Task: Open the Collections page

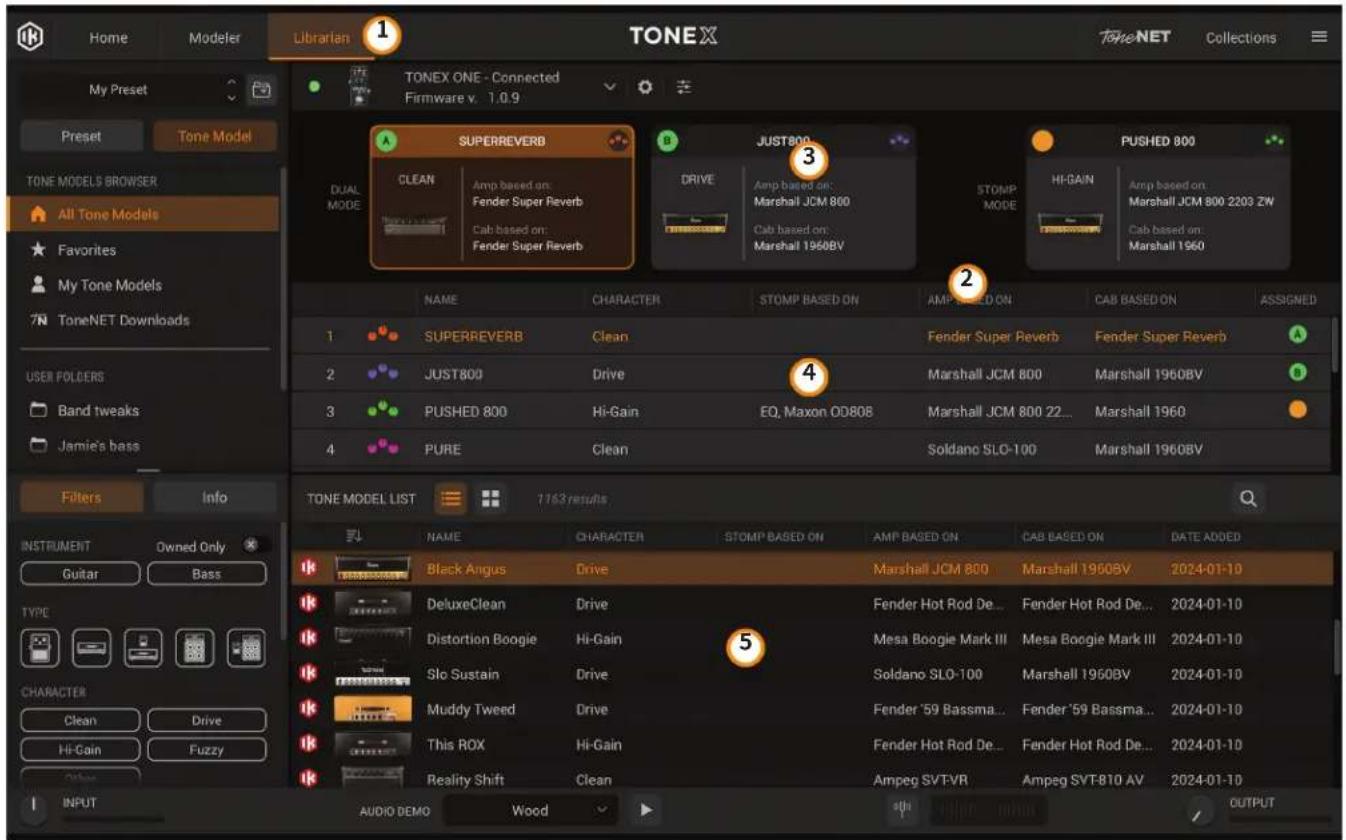Action: pyautogui.click(x=1241, y=38)
